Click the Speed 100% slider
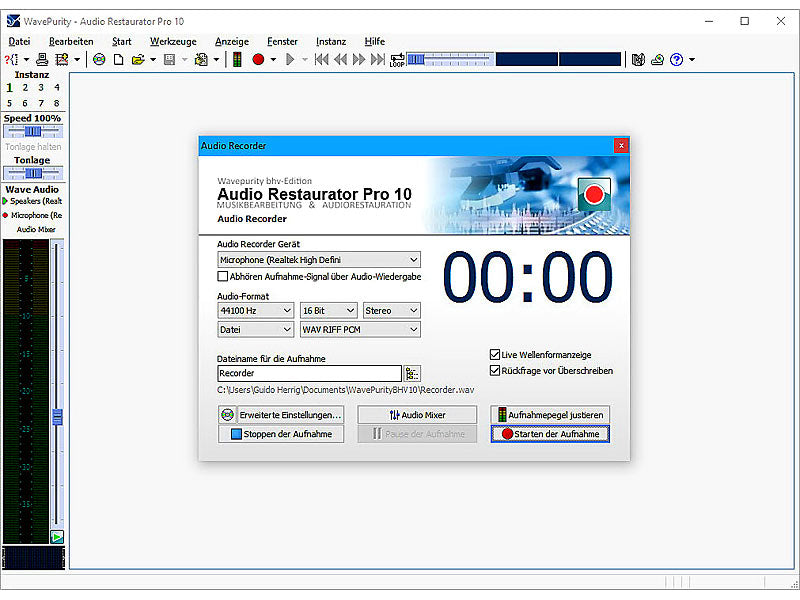 [x=33, y=132]
